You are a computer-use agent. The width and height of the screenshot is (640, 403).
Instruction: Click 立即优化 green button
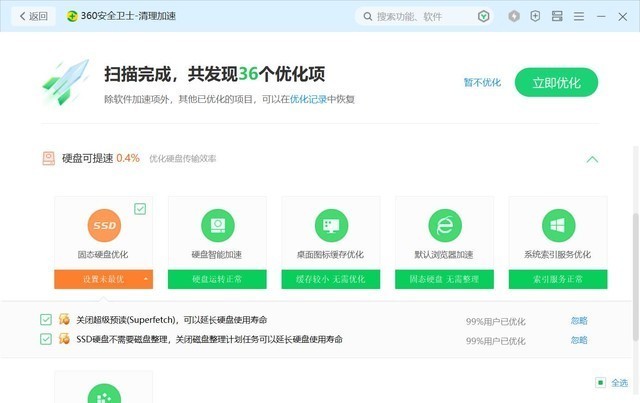click(x=556, y=82)
